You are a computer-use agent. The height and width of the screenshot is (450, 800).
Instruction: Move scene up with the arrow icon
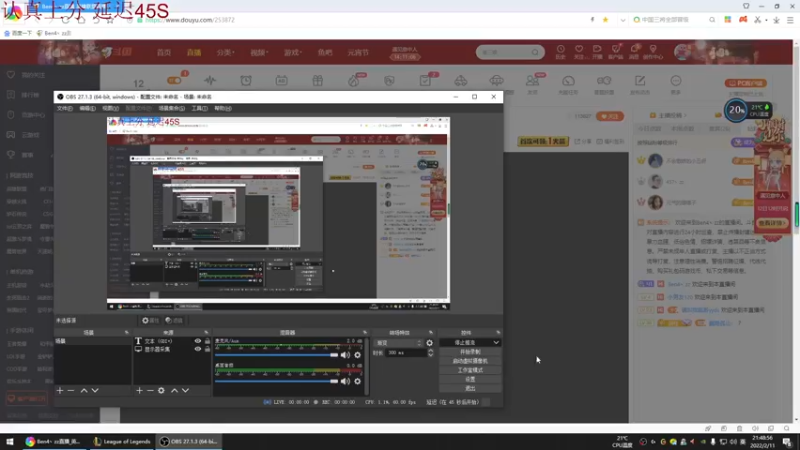[x=84, y=390]
